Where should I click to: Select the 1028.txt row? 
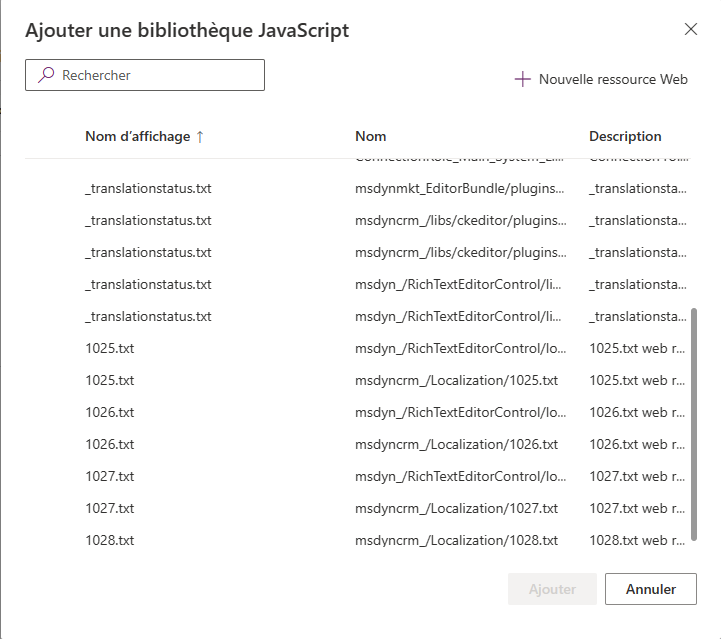pos(358,540)
